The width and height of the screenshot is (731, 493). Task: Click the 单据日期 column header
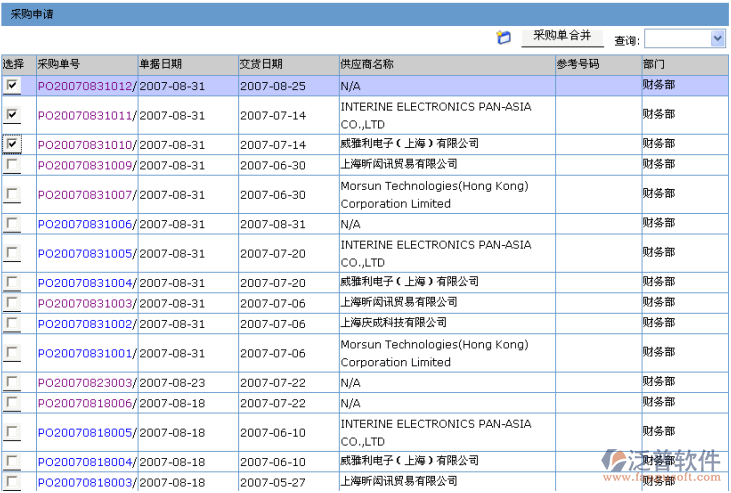click(160, 64)
